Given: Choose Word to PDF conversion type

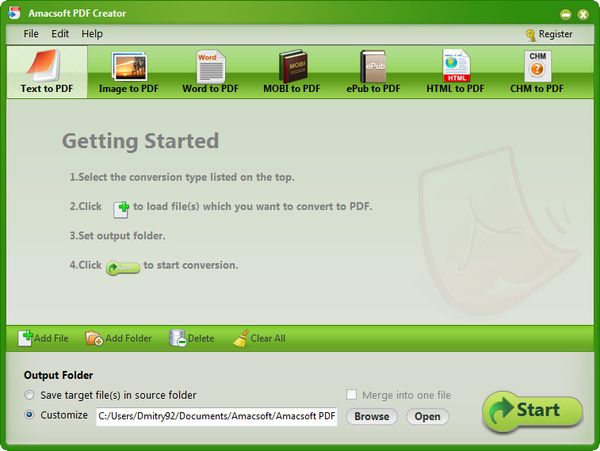Looking at the screenshot, I should tap(210, 72).
